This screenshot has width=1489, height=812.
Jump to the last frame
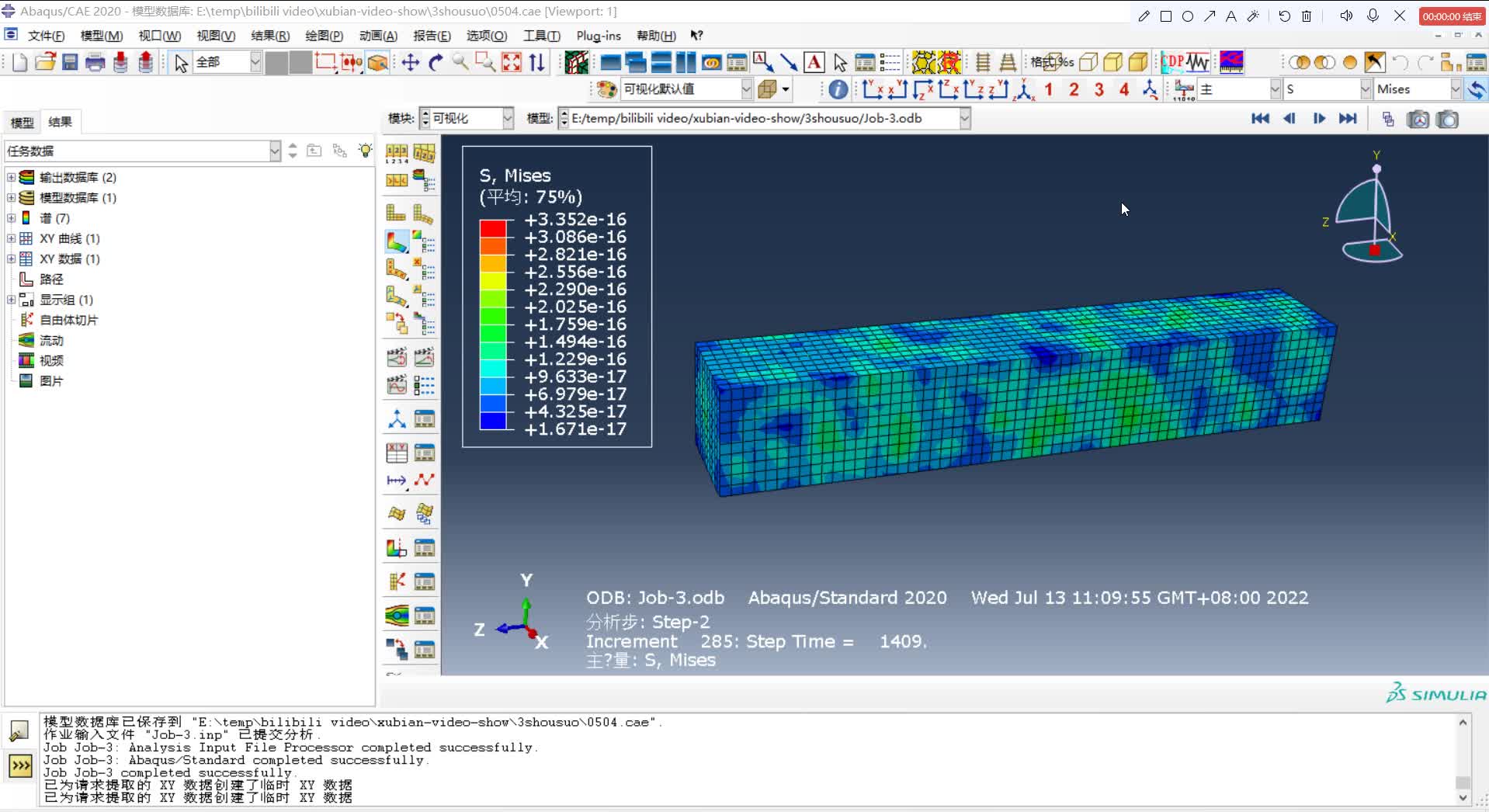point(1348,119)
